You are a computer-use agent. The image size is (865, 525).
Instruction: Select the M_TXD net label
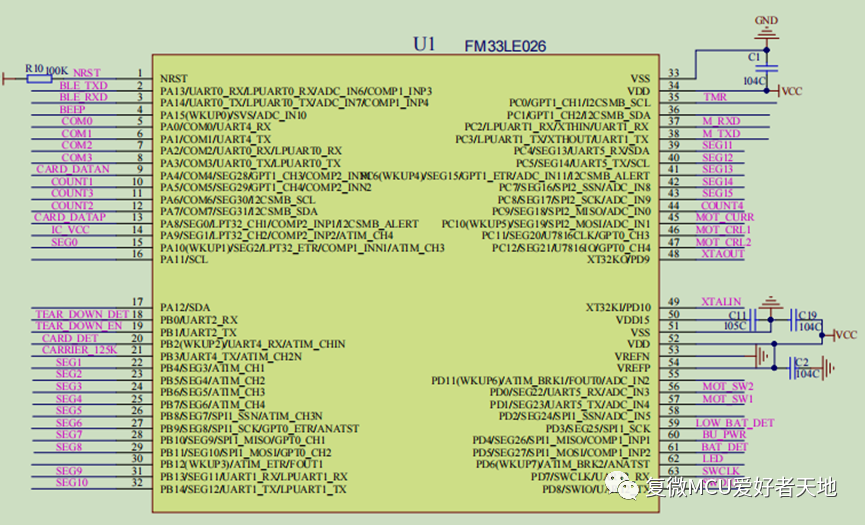721,133
